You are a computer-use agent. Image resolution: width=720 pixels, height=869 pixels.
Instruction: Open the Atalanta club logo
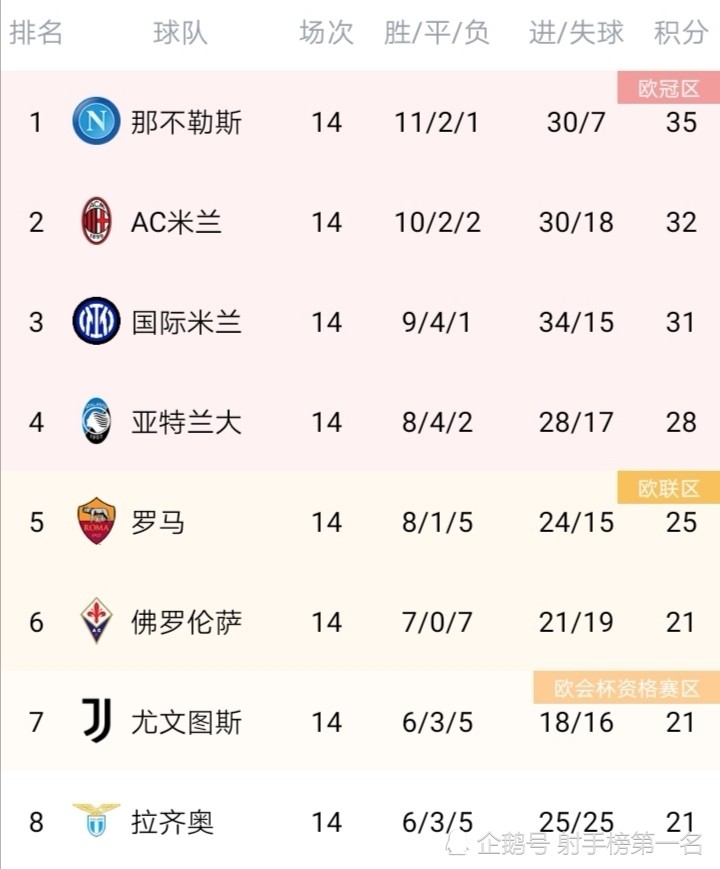pos(96,421)
